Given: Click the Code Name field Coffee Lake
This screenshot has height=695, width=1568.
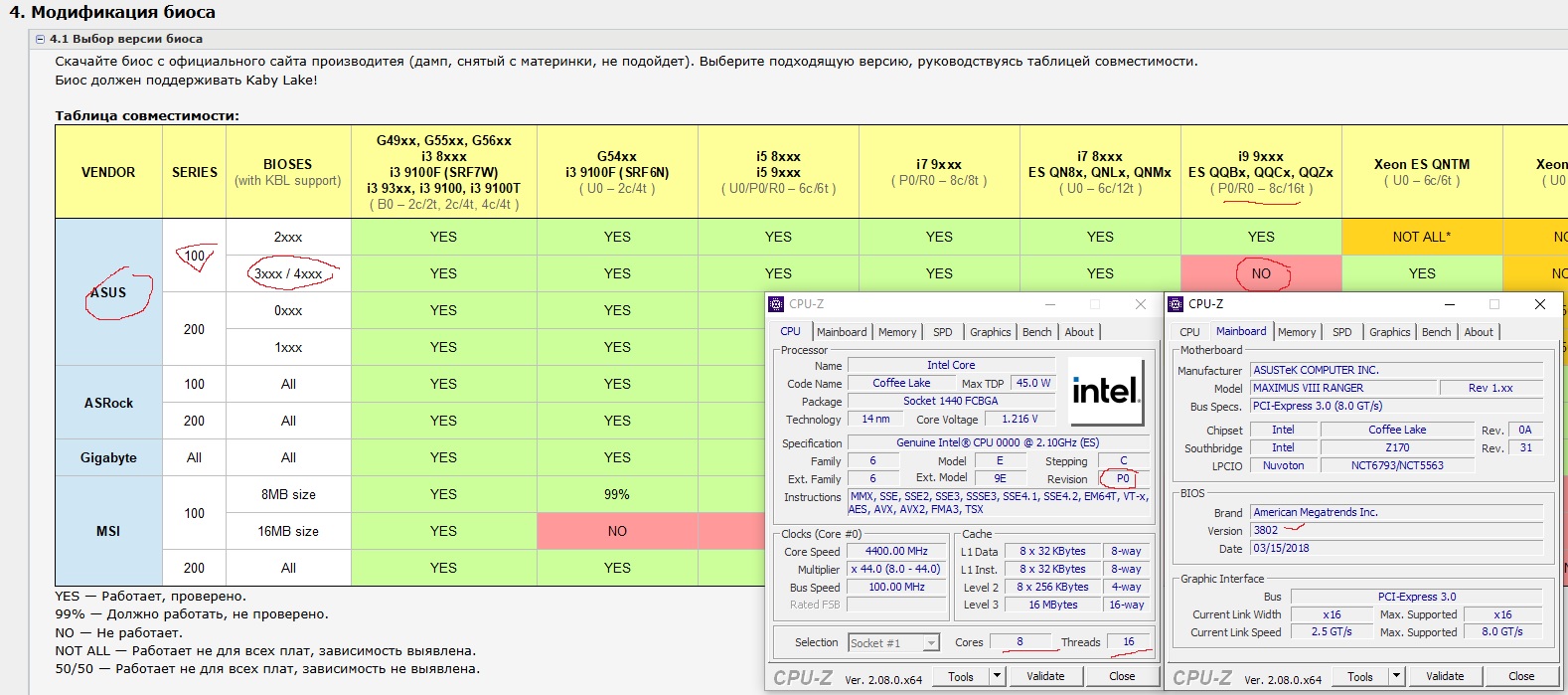Looking at the screenshot, I should [x=902, y=384].
